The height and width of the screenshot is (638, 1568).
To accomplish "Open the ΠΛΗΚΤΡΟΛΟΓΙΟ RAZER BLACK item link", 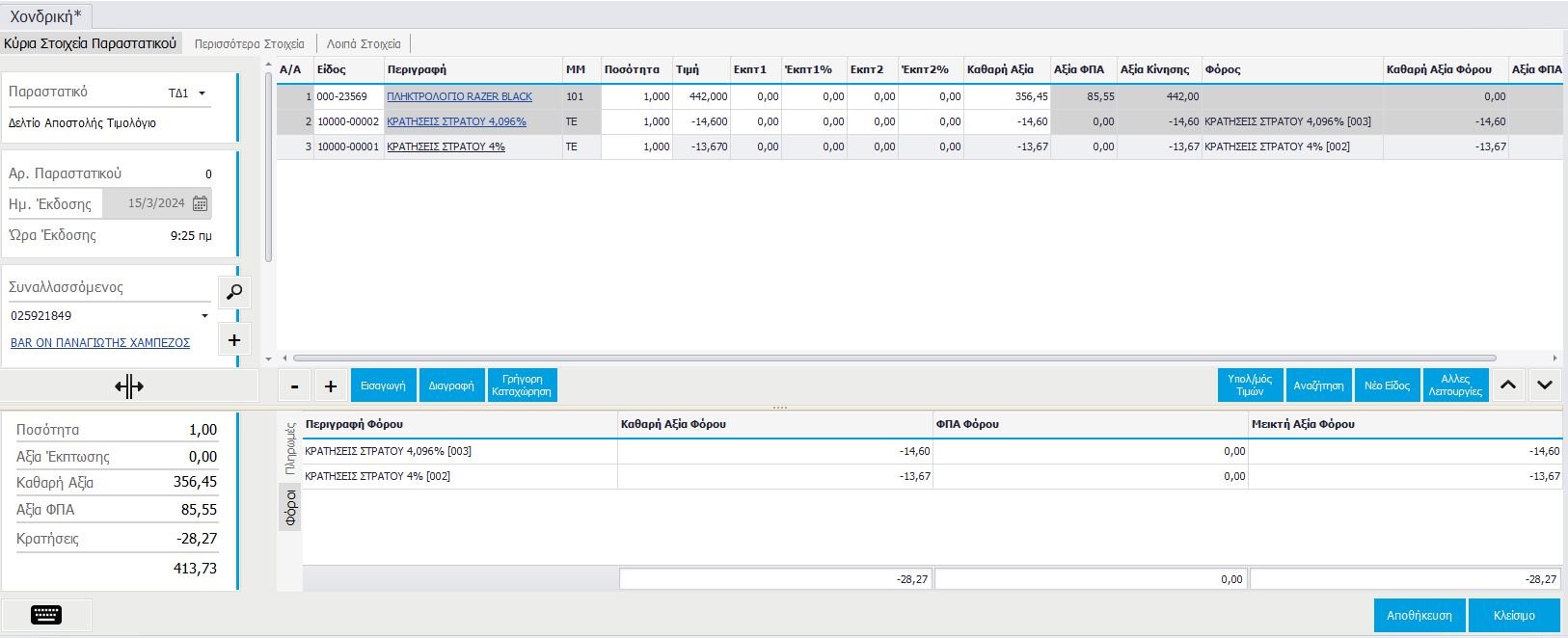I will tap(459, 96).
